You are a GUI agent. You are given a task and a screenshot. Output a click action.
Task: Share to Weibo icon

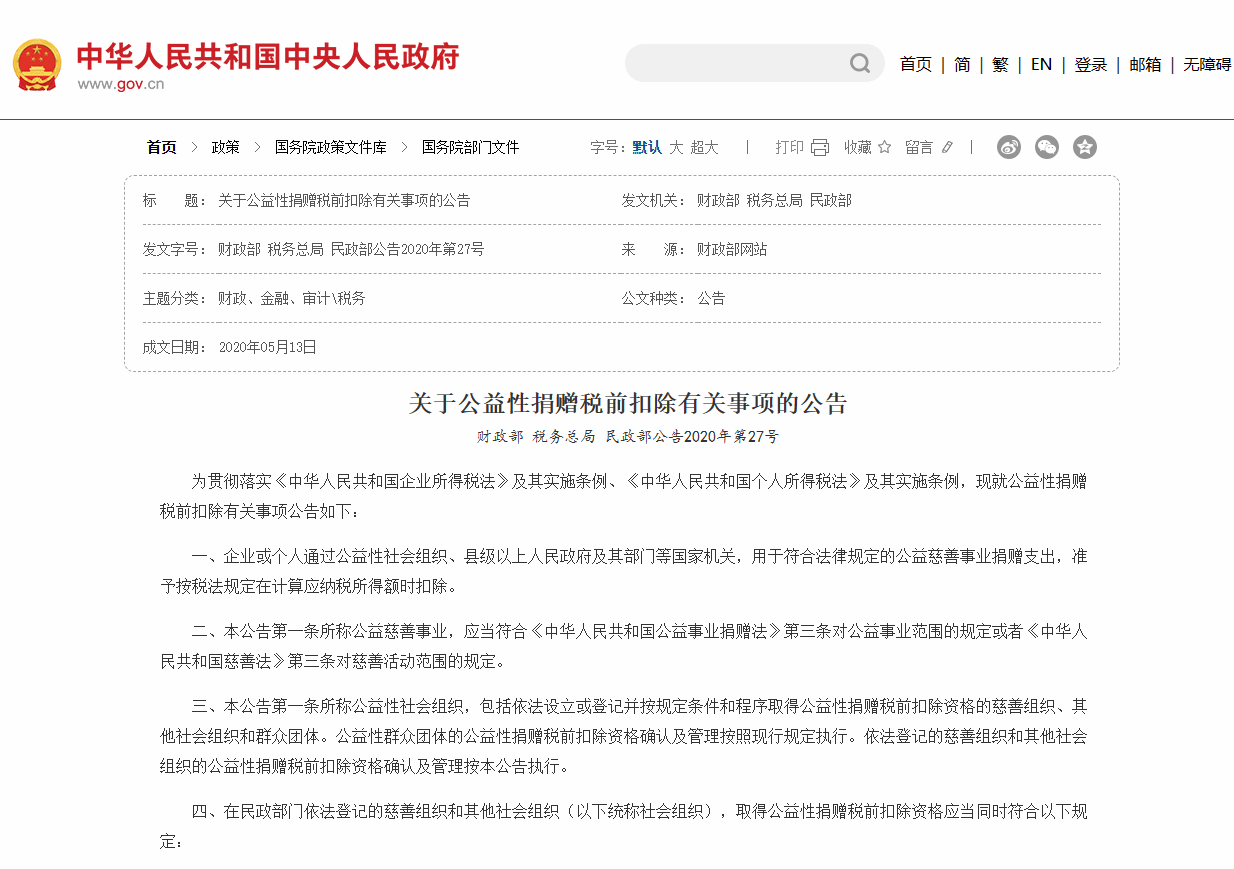click(x=1009, y=147)
